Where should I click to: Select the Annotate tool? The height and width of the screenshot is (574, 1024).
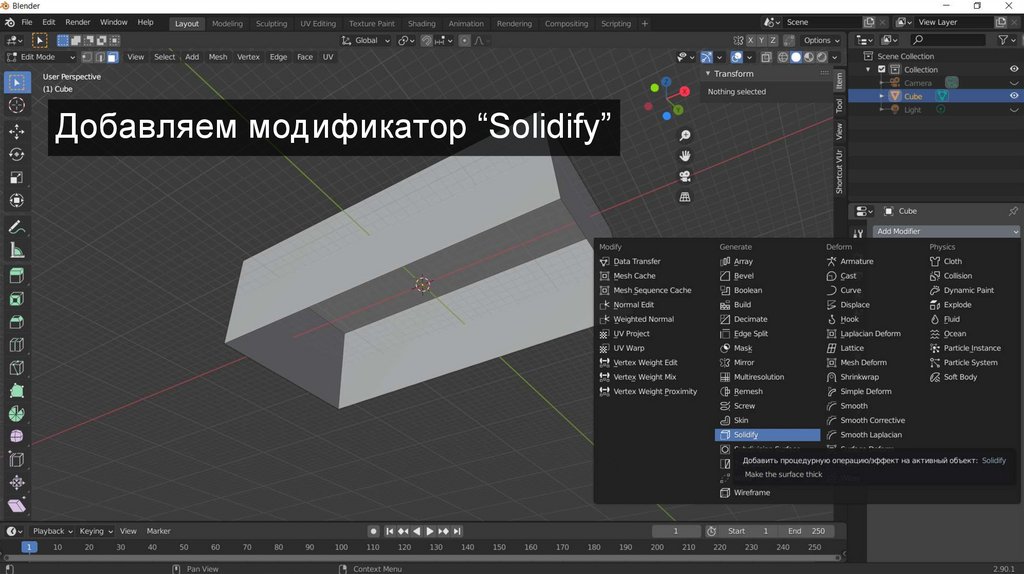click(x=17, y=227)
